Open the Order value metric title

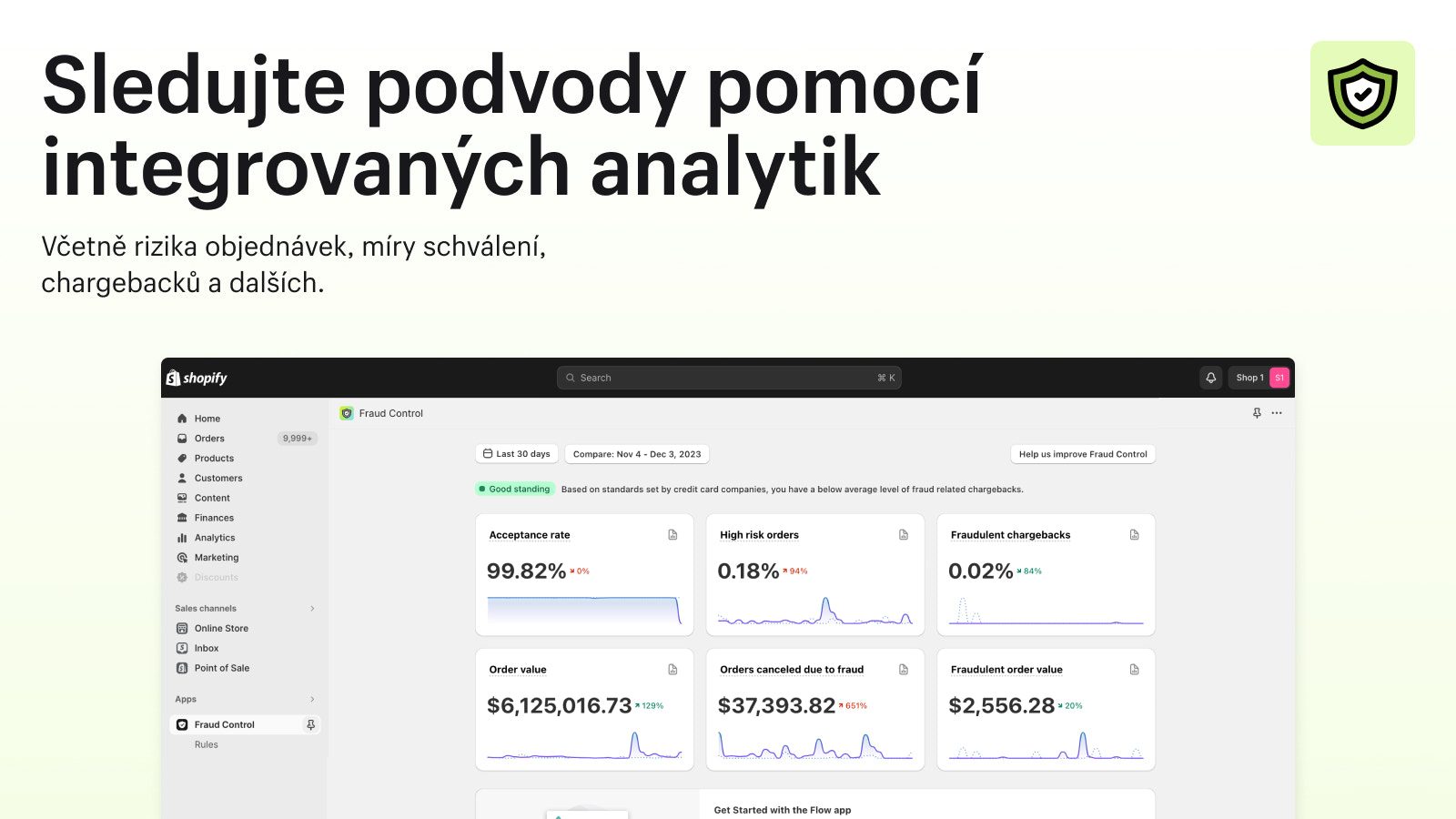tap(518, 670)
